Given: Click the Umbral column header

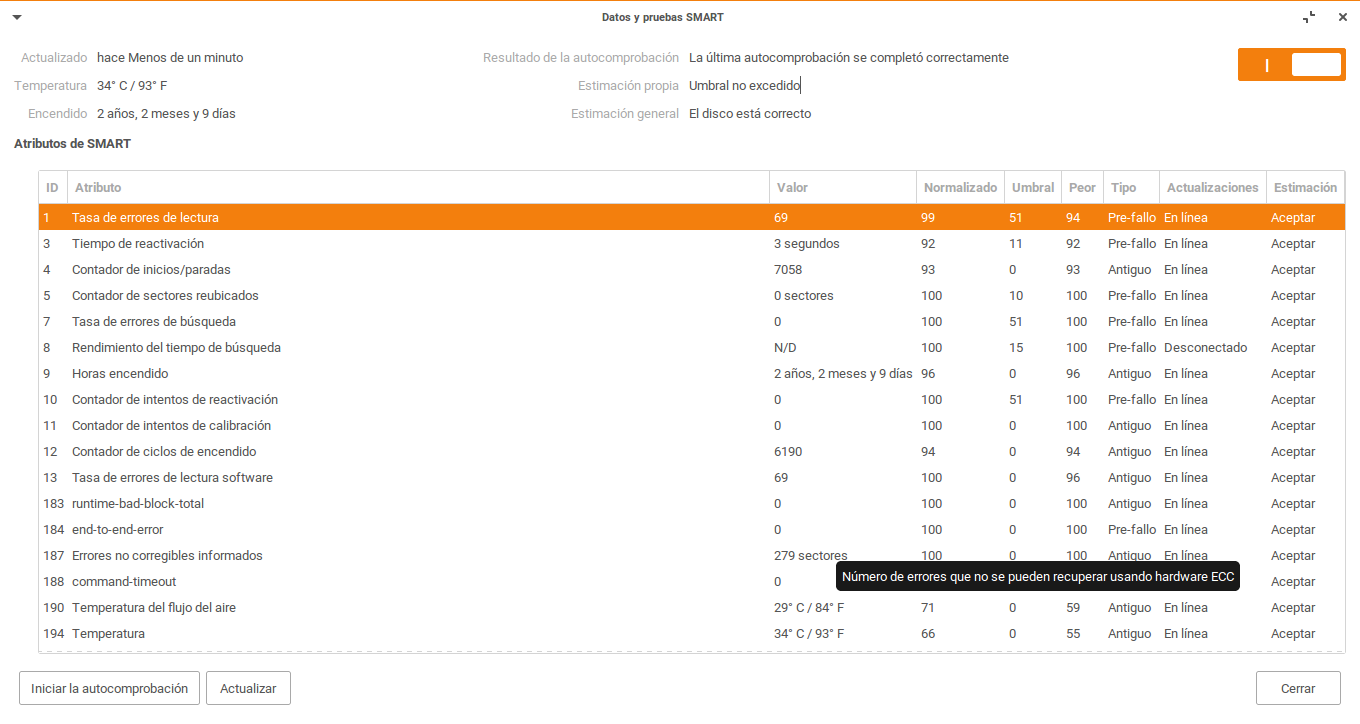Looking at the screenshot, I should (x=1032, y=188).
